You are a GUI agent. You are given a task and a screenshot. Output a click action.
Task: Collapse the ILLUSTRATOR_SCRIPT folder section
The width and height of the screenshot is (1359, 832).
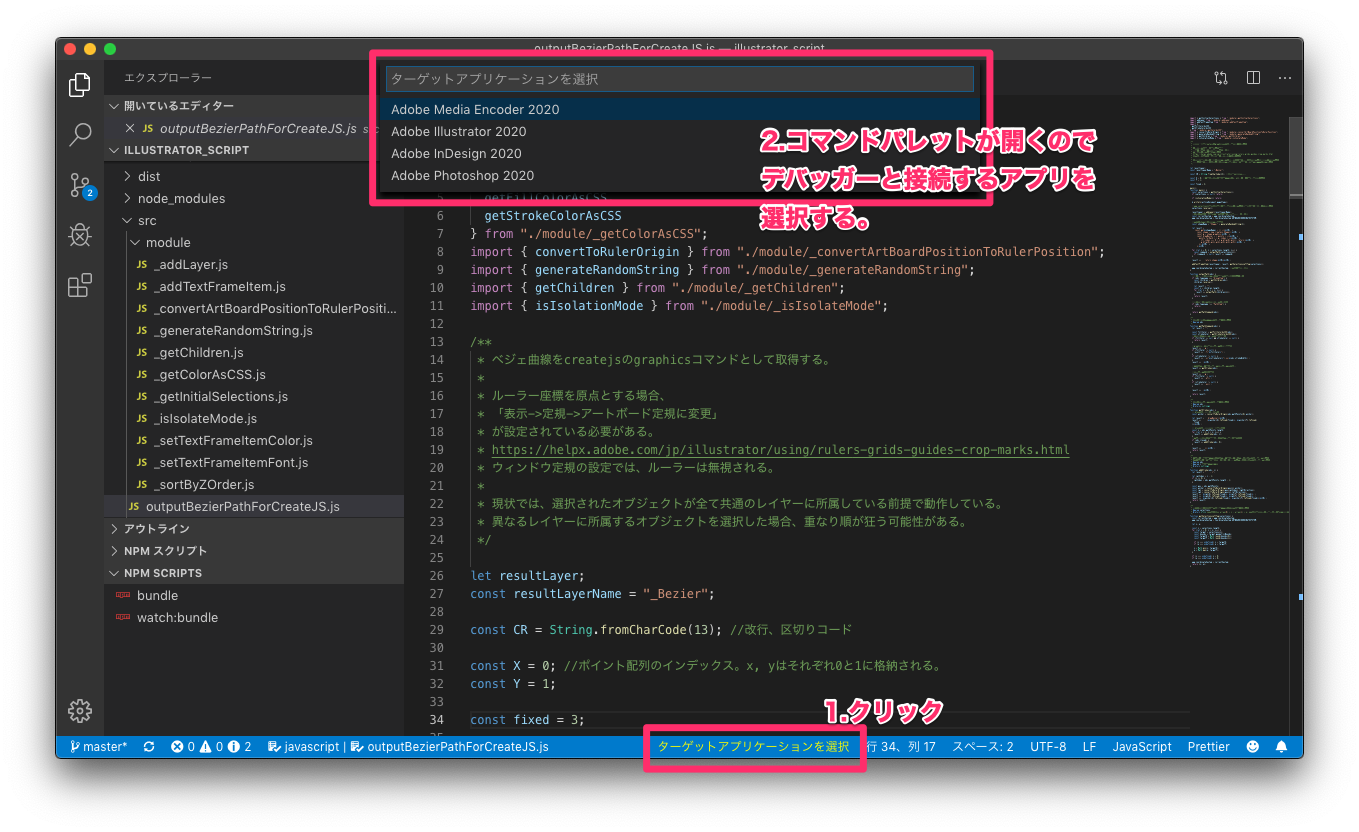255,150
